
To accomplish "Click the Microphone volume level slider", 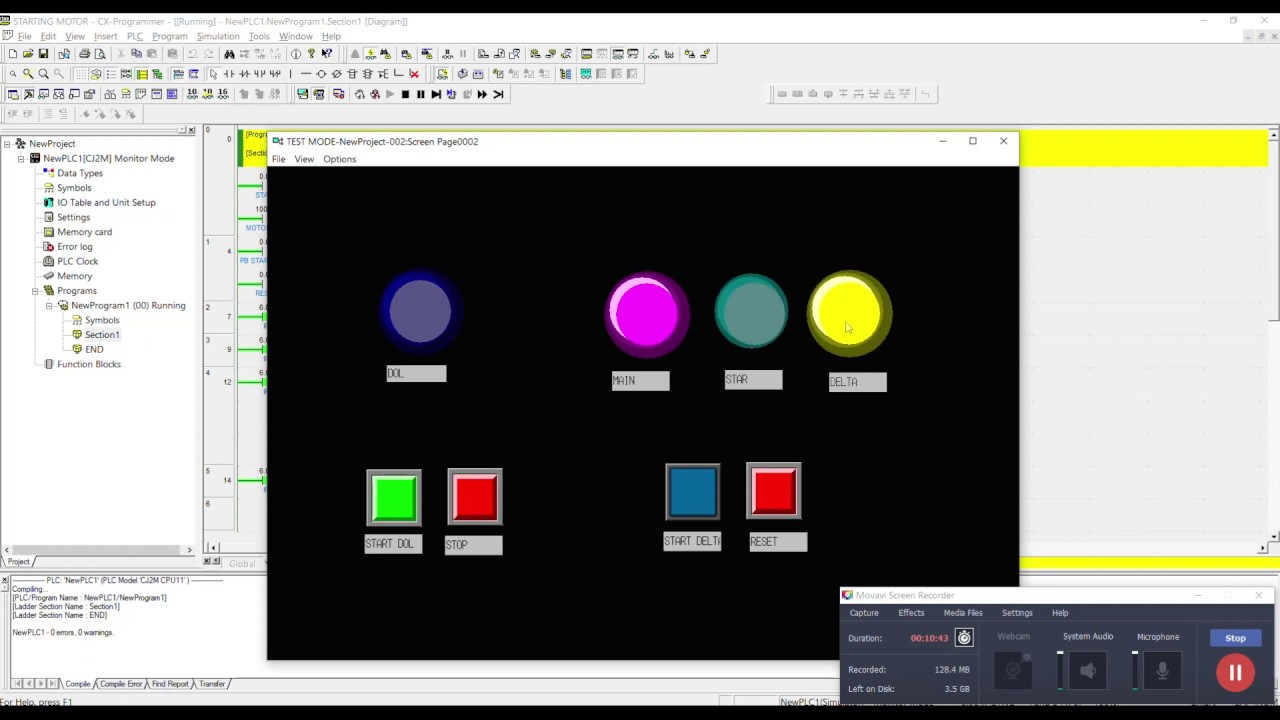I will pos(1134,670).
